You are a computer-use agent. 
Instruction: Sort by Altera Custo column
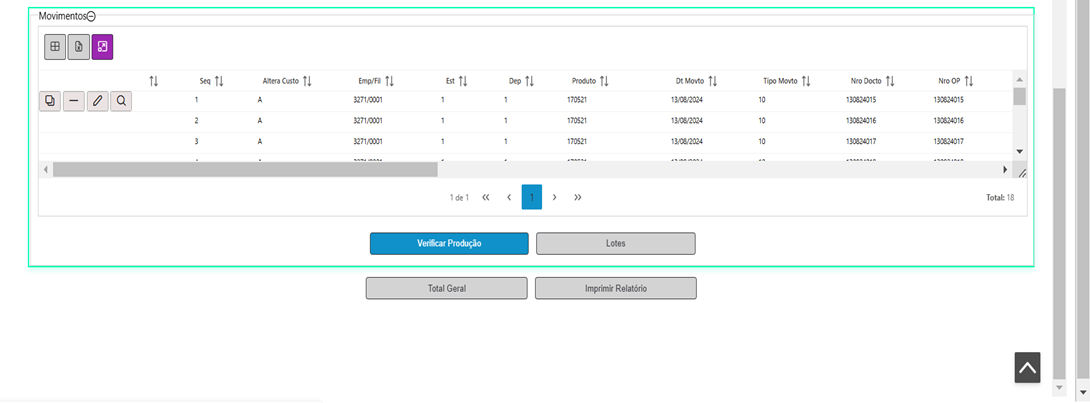(308, 81)
